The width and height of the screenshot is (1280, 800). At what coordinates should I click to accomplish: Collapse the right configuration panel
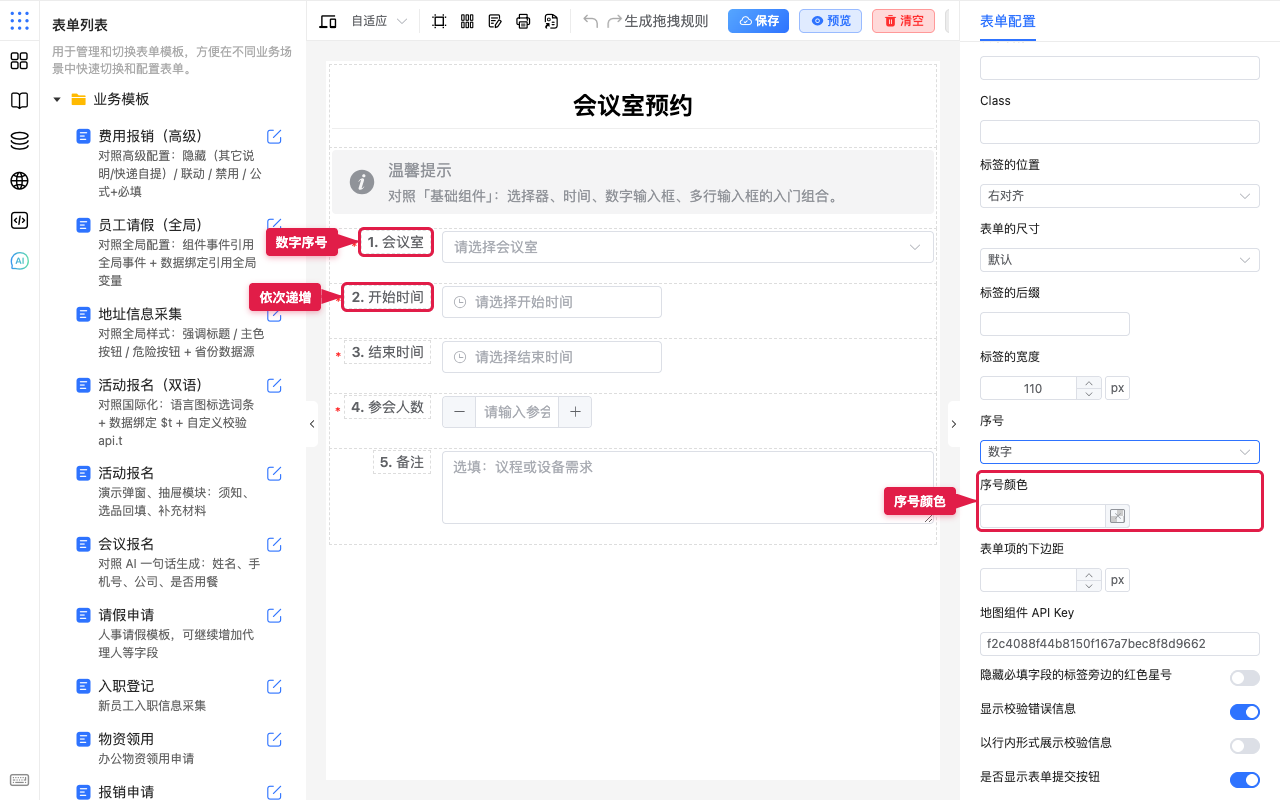953,424
